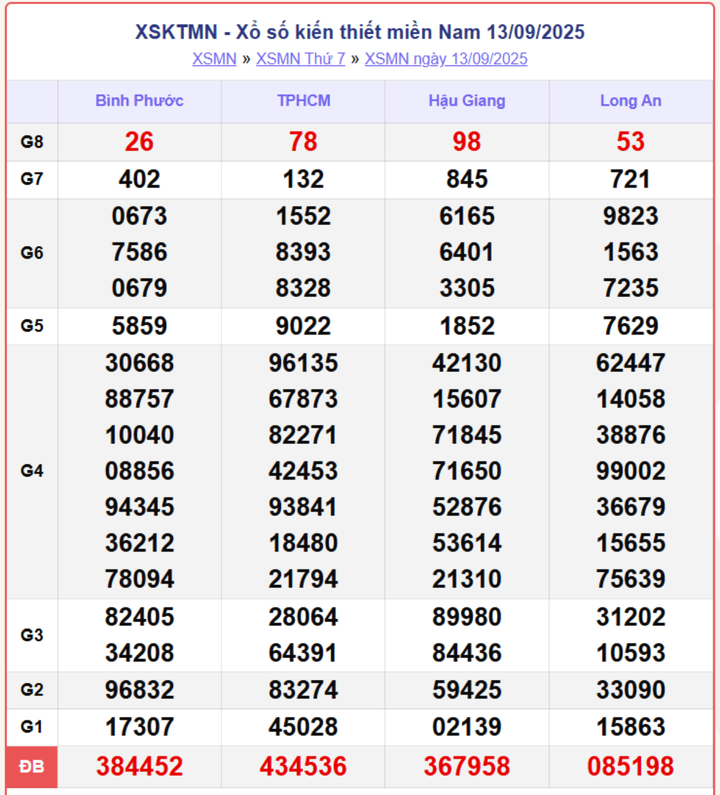The width and height of the screenshot is (720, 795).
Task: Click TPHCM special prize number 434536
Action: tap(303, 767)
